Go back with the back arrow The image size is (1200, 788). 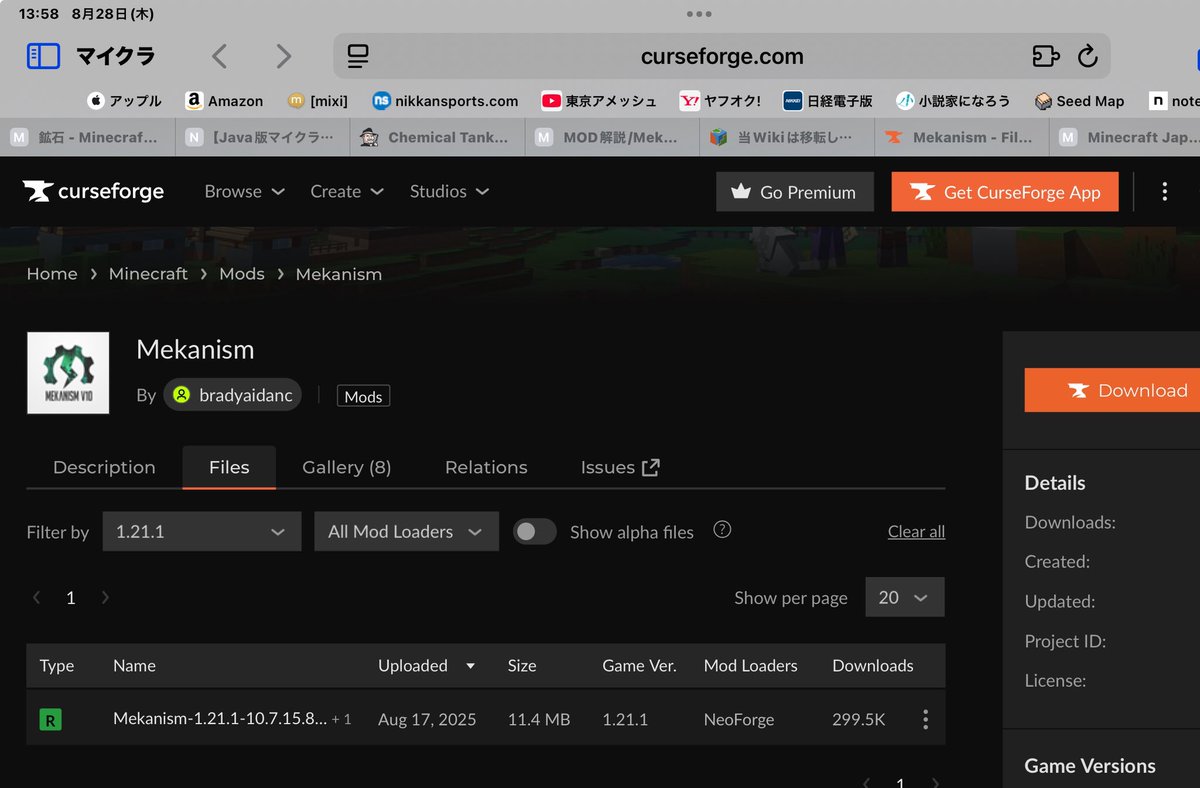point(219,56)
